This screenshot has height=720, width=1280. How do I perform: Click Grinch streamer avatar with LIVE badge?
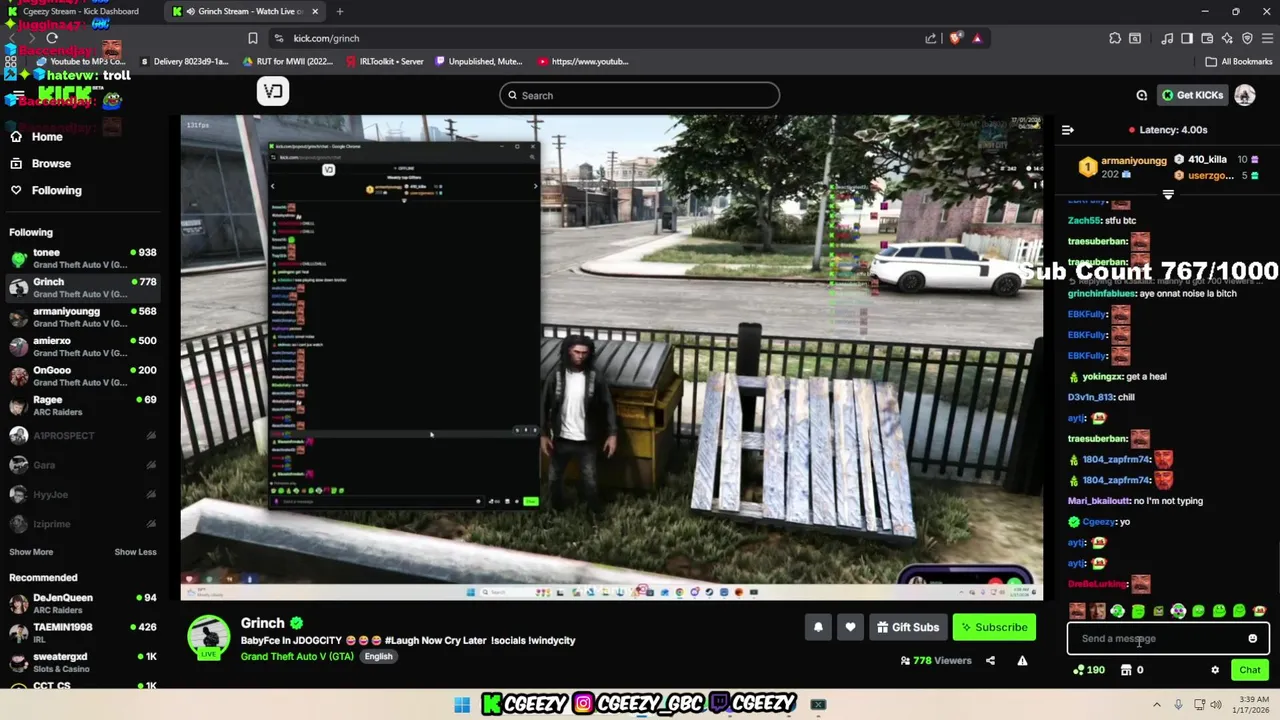[208, 637]
